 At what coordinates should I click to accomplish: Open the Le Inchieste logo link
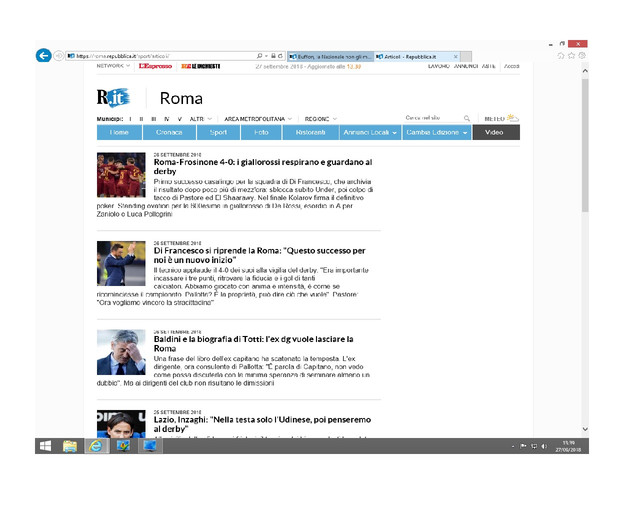tap(201, 66)
